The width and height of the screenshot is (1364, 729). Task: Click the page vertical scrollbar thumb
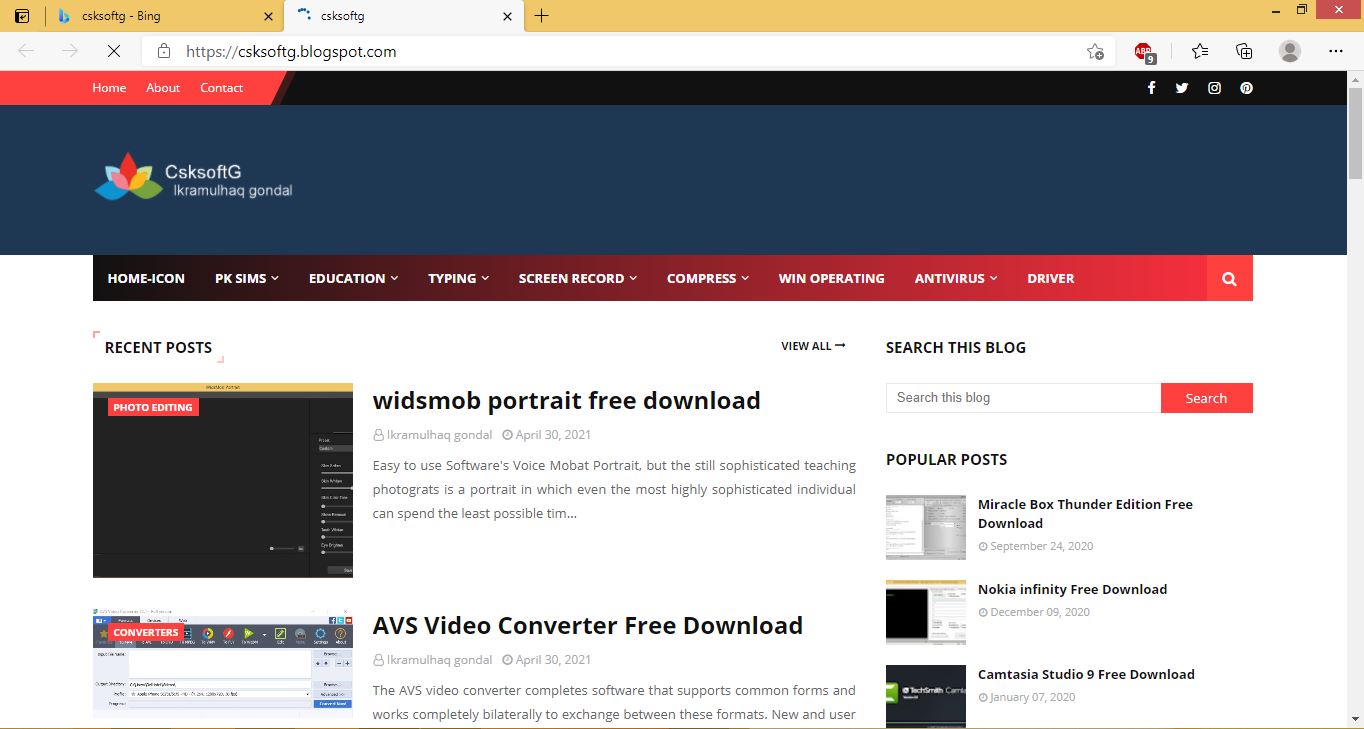pos(1355,132)
